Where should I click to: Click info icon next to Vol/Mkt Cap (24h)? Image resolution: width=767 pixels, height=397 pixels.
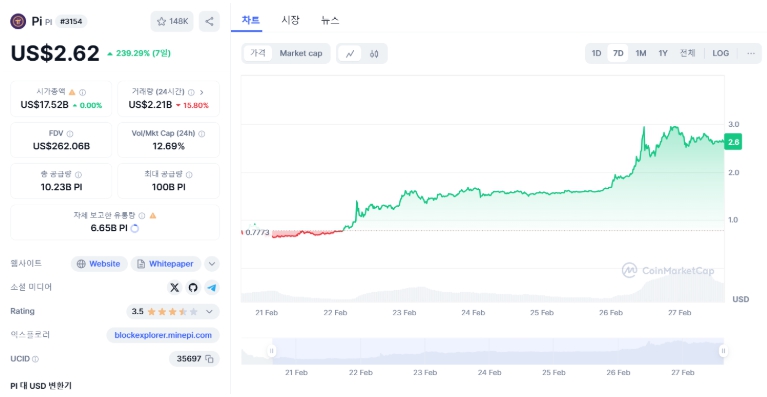tap(202, 133)
